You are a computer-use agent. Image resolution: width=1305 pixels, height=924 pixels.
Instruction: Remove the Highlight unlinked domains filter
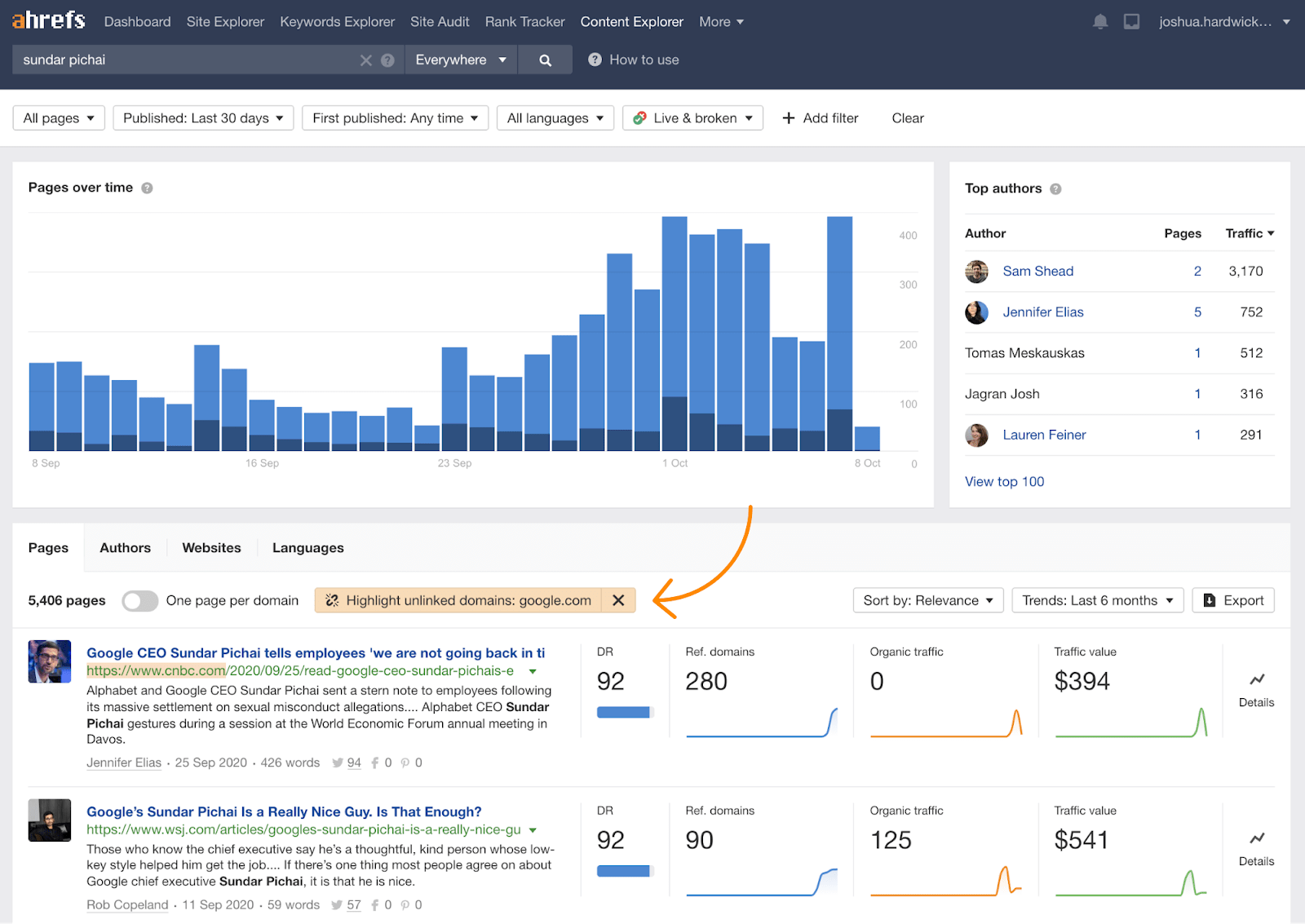(618, 600)
